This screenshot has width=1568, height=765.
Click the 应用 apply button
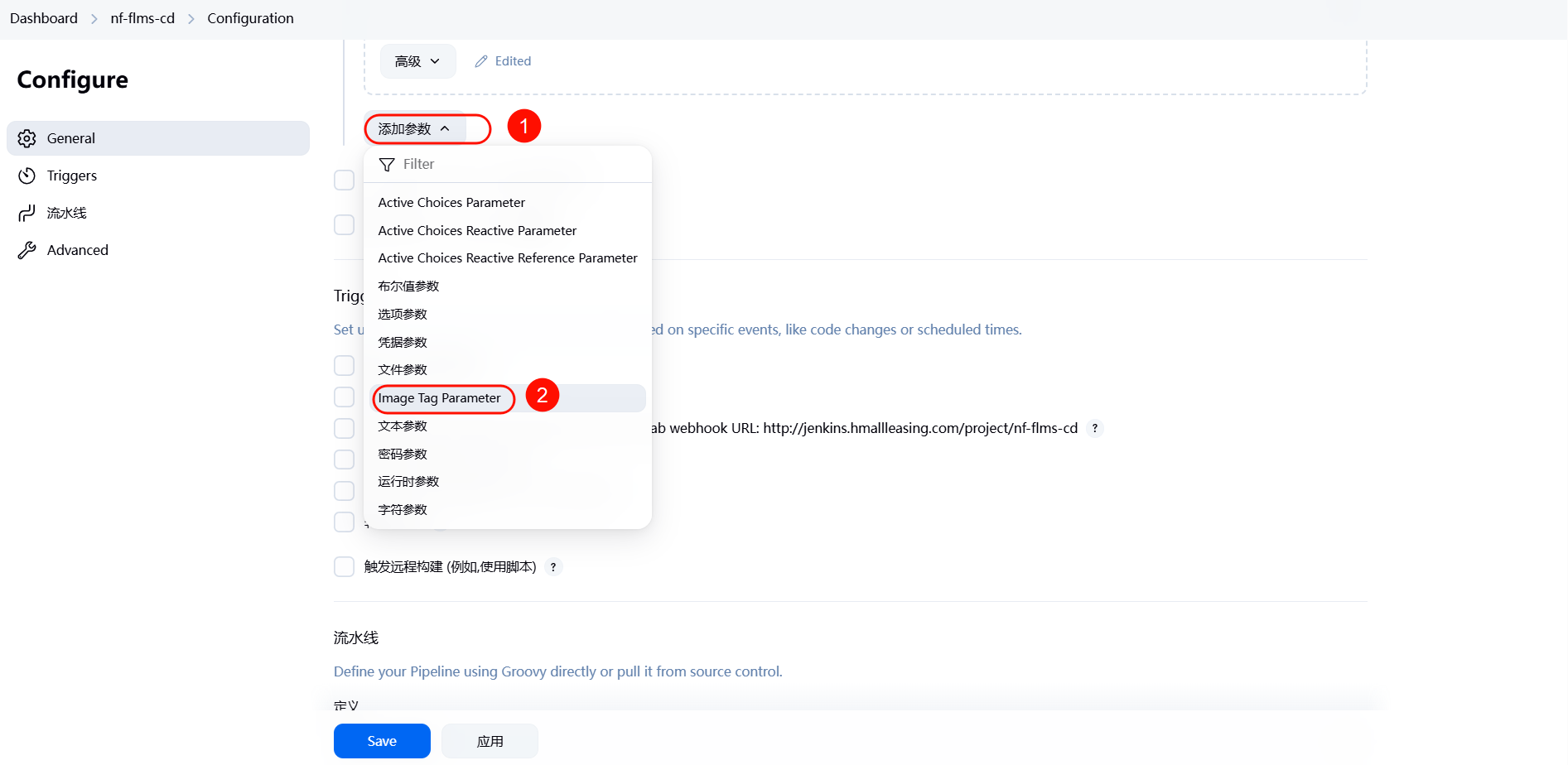(x=490, y=741)
